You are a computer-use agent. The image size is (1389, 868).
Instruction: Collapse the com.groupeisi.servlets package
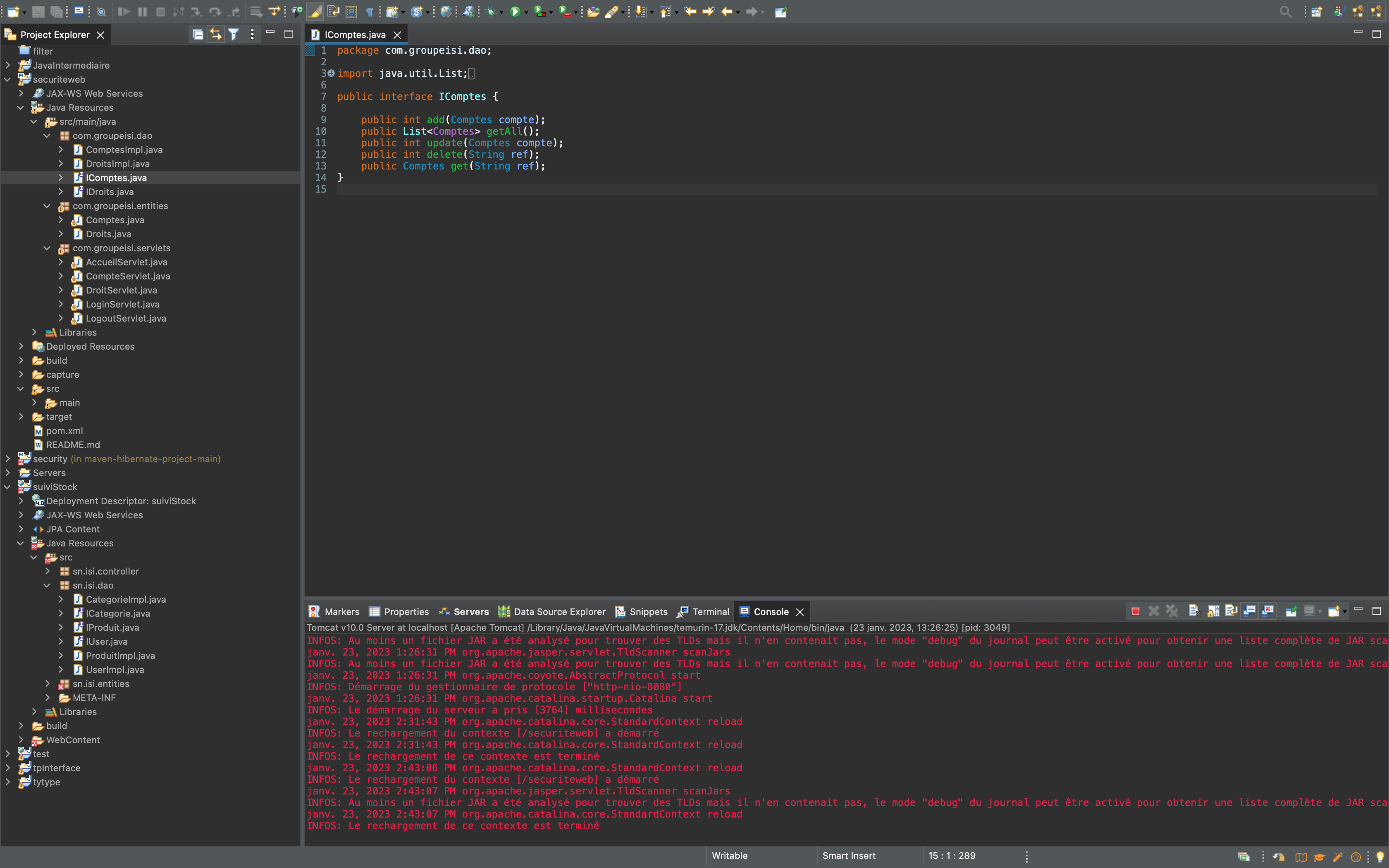click(x=47, y=248)
